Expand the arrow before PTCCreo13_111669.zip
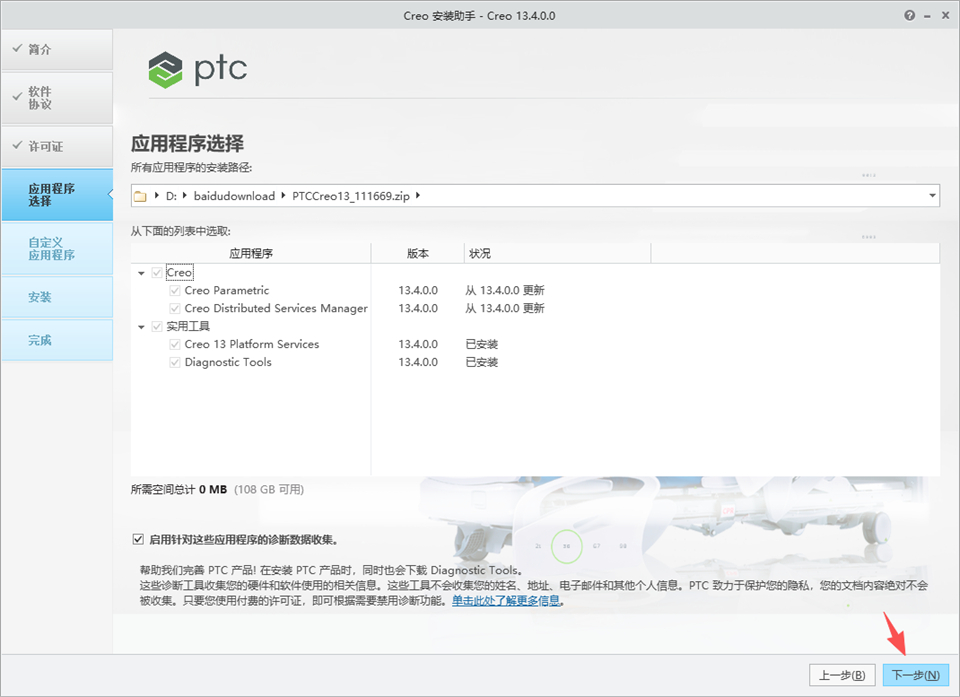The width and height of the screenshot is (960, 697). click(x=283, y=195)
